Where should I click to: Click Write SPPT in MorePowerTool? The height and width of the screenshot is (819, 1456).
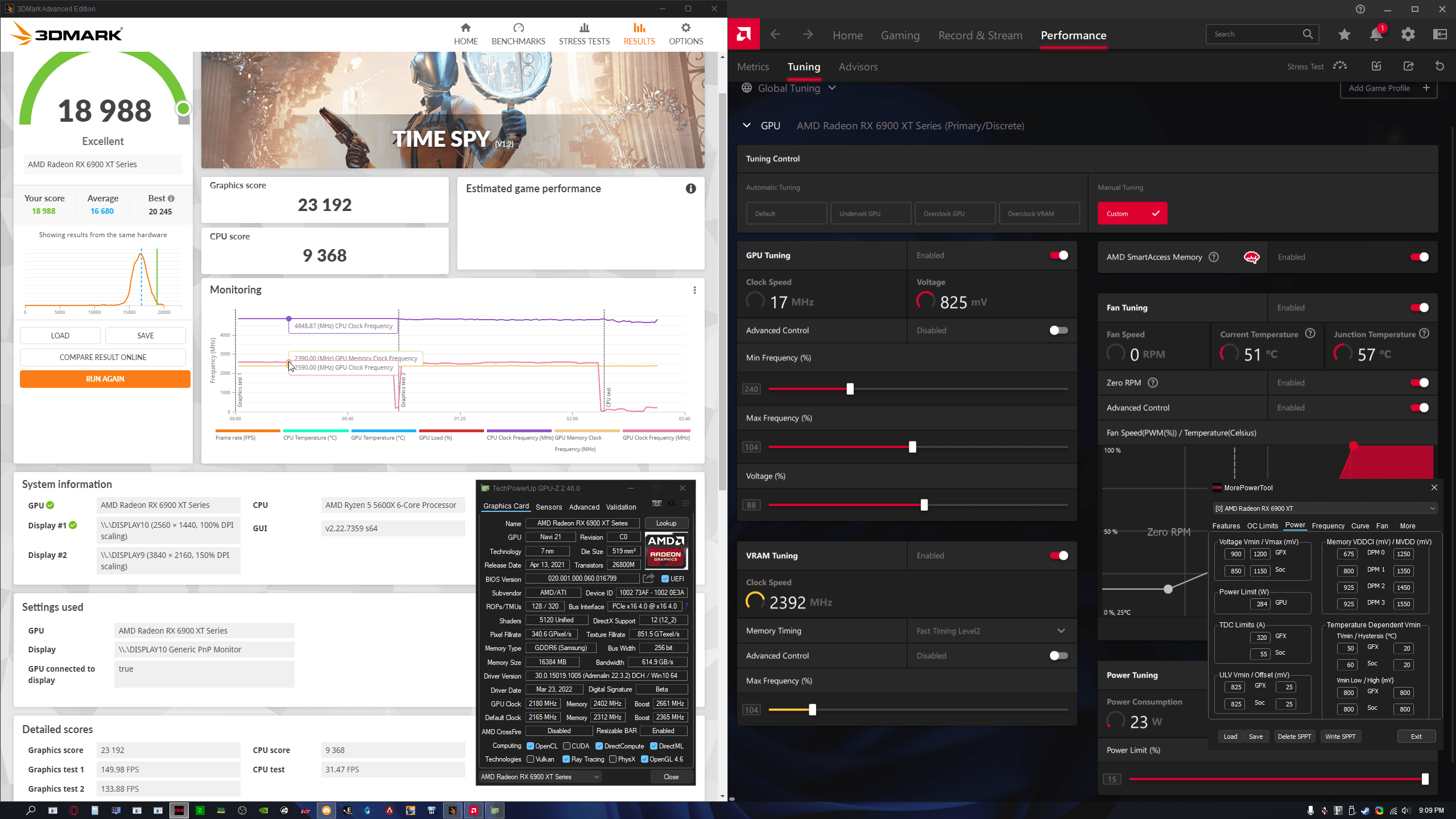tap(1340, 737)
